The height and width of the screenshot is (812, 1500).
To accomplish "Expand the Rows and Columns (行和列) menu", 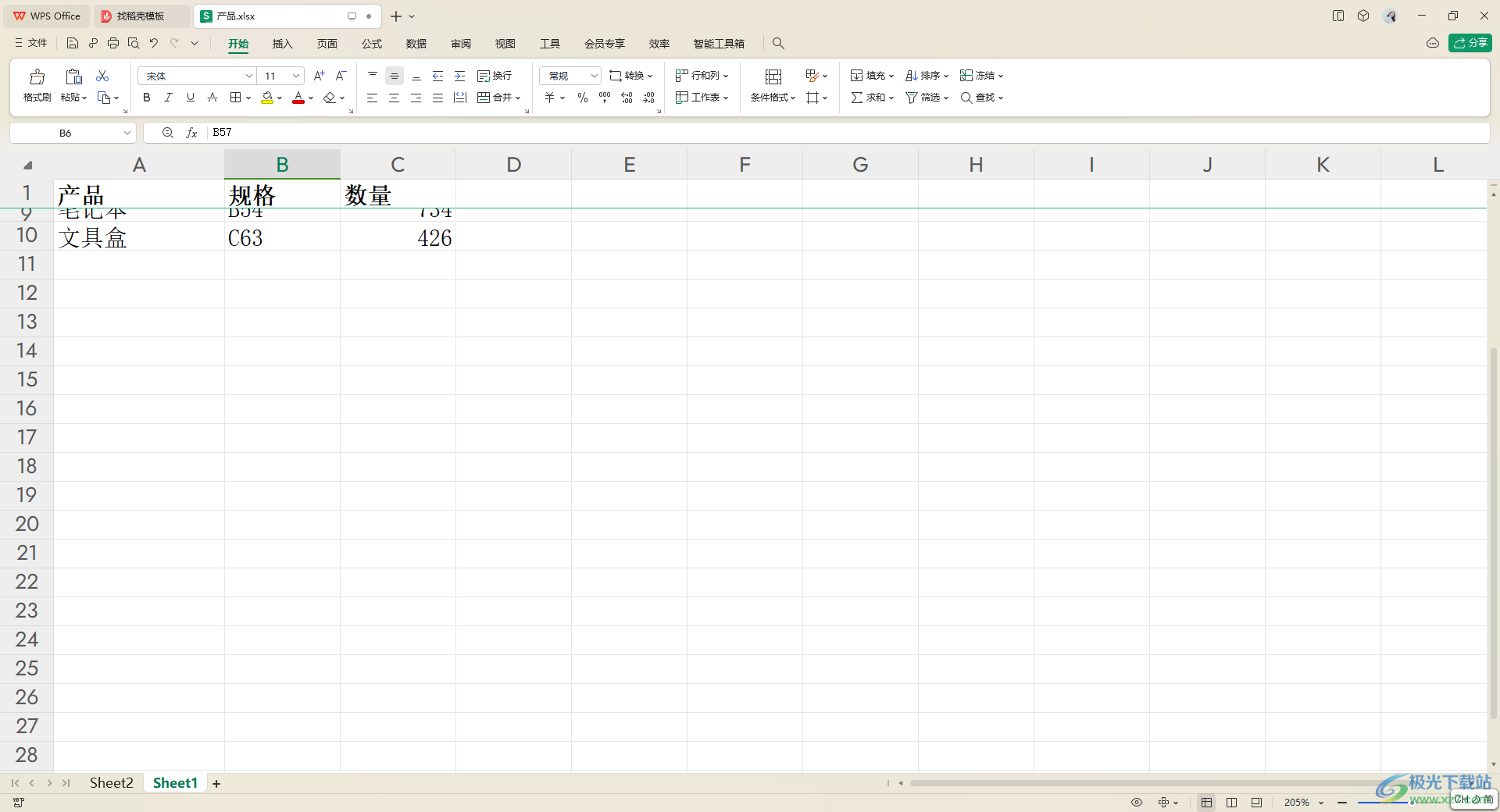I will 702,76.
